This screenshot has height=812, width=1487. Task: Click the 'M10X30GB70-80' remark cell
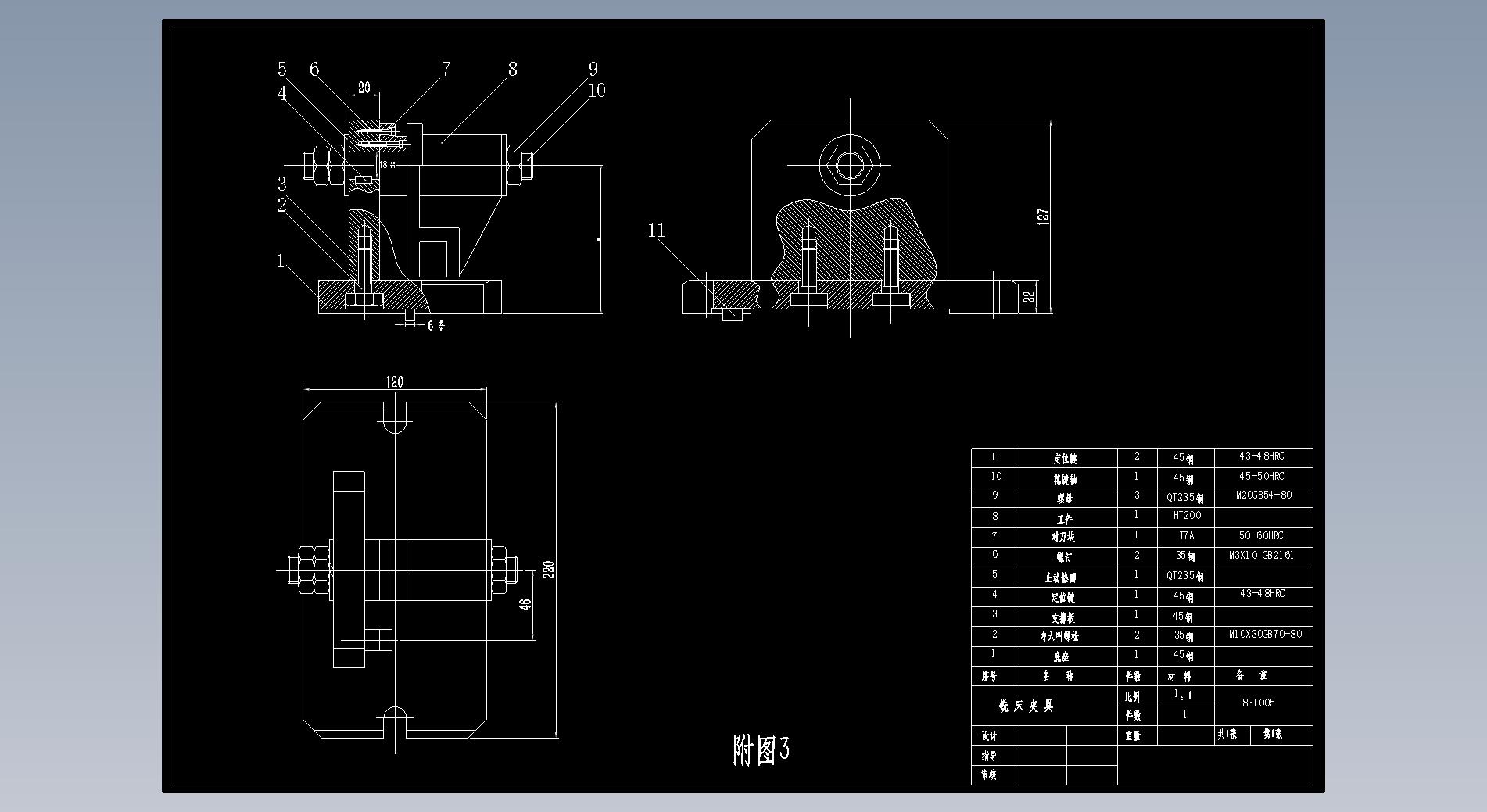(1265, 634)
